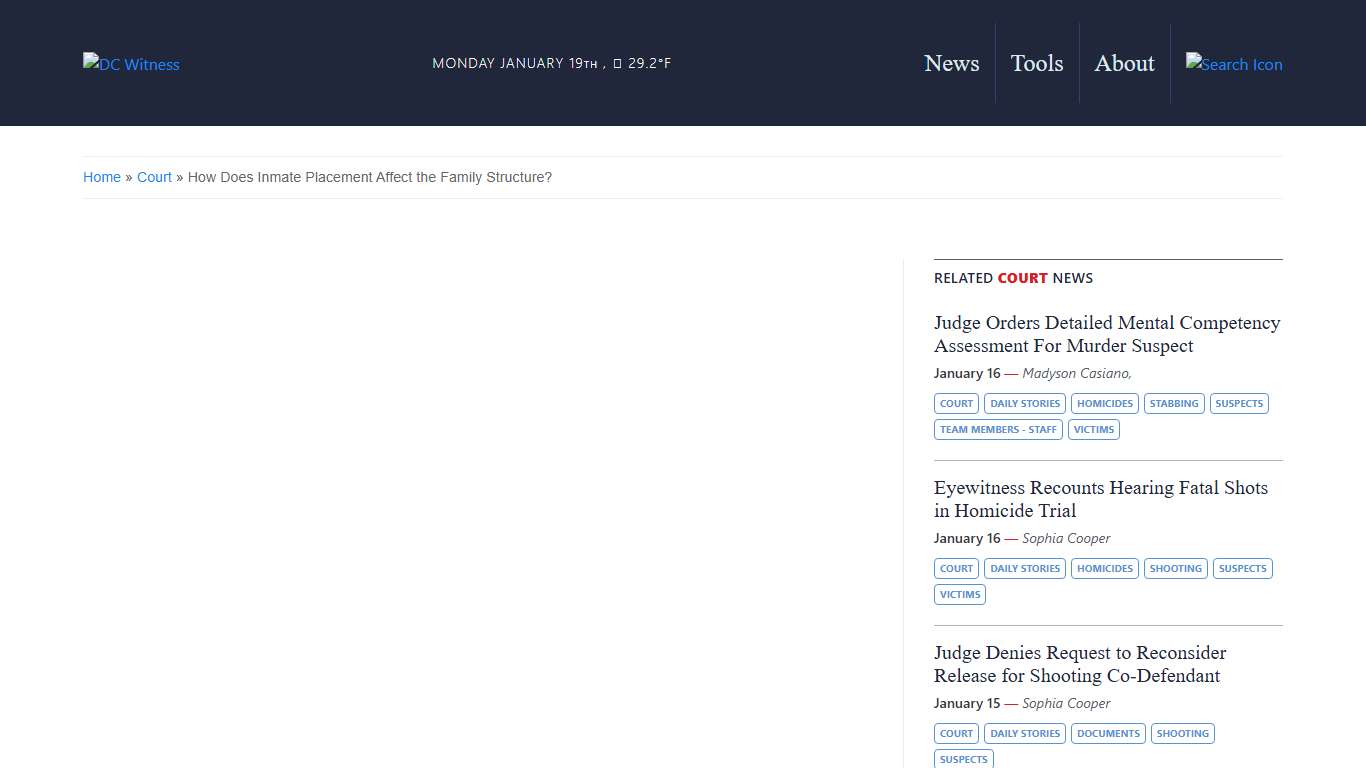Open Eyewitness Recounts Hearing Fatal Shots article

pyautogui.click(x=1100, y=499)
